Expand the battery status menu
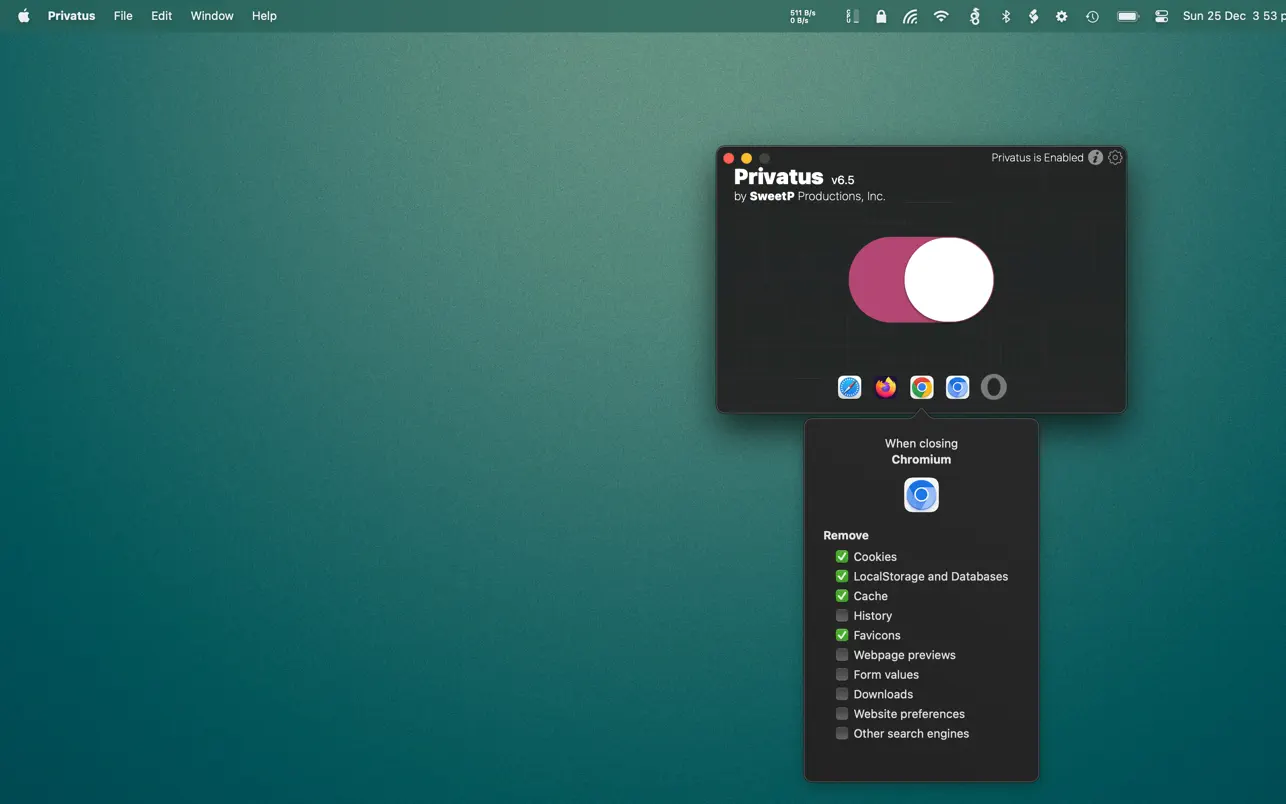Screen dimensions: 1286x804 [1127, 16]
